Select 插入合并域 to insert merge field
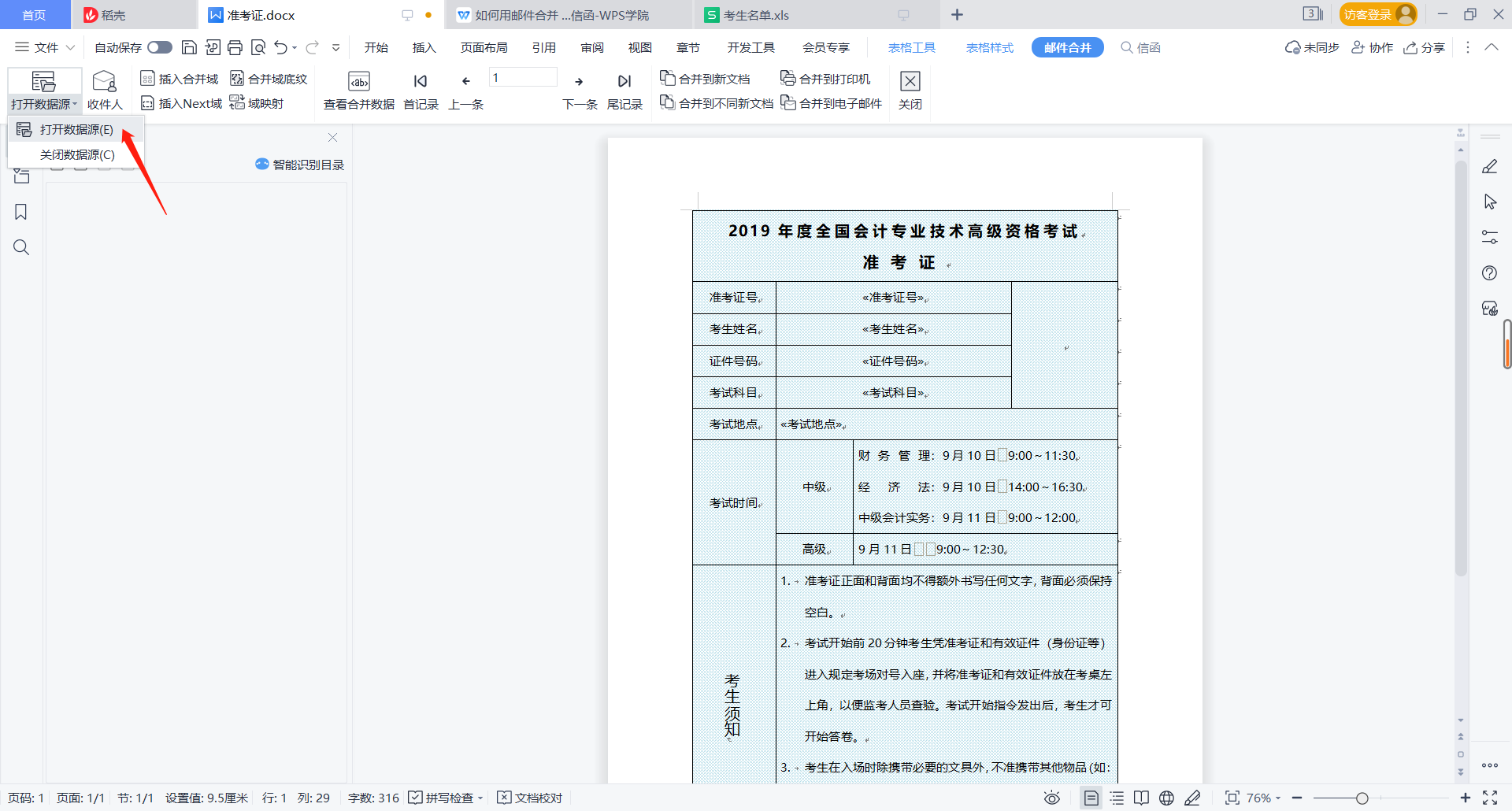 (x=180, y=78)
